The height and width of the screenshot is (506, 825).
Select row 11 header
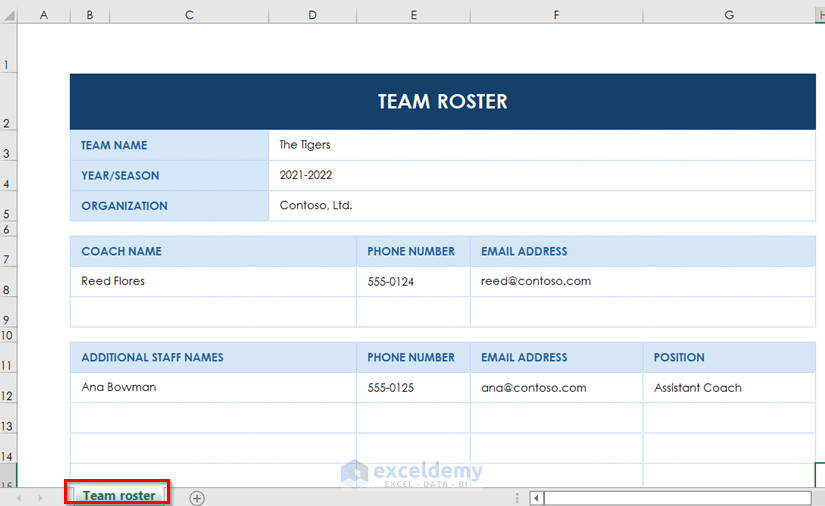click(x=8, y=358)
